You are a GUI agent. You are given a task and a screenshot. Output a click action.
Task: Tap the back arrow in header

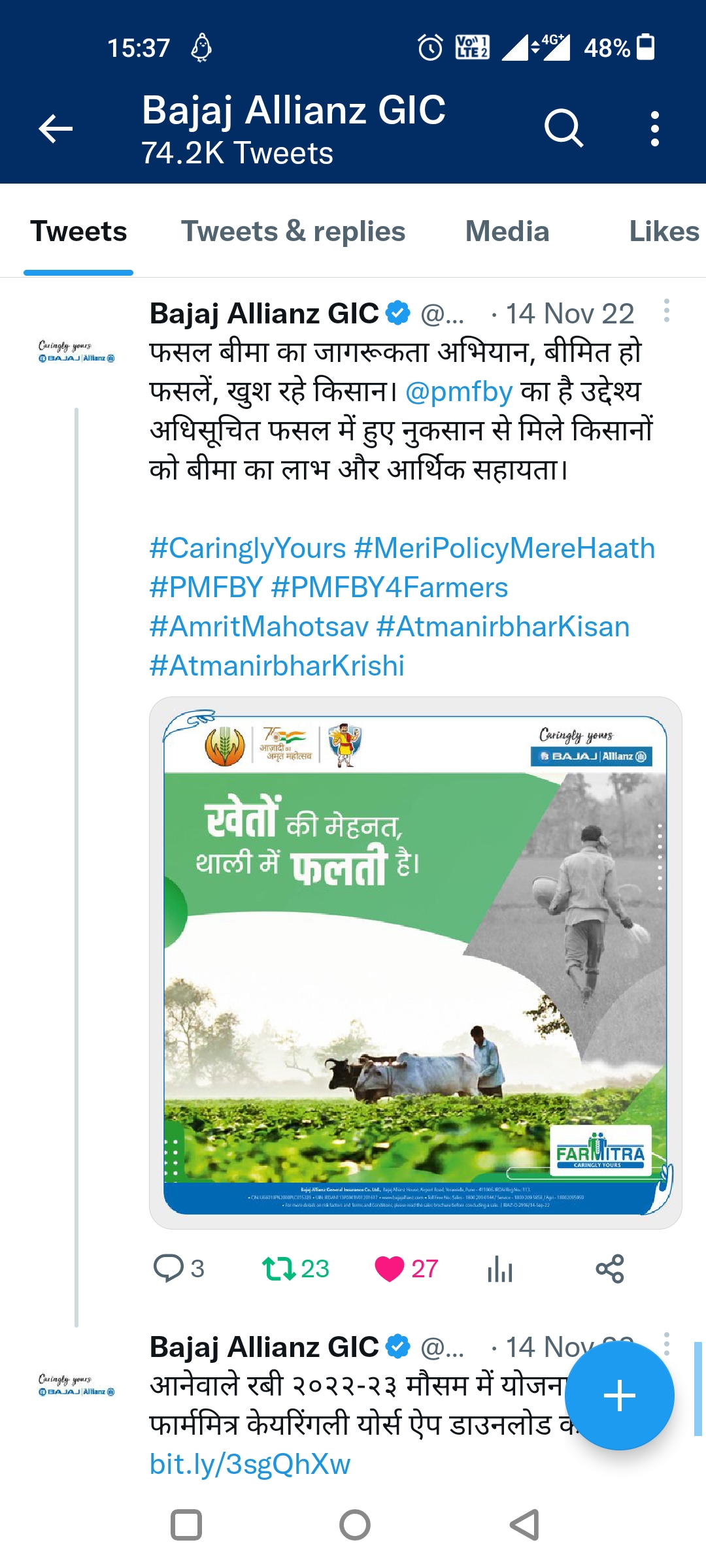click(x=56, y=128)
